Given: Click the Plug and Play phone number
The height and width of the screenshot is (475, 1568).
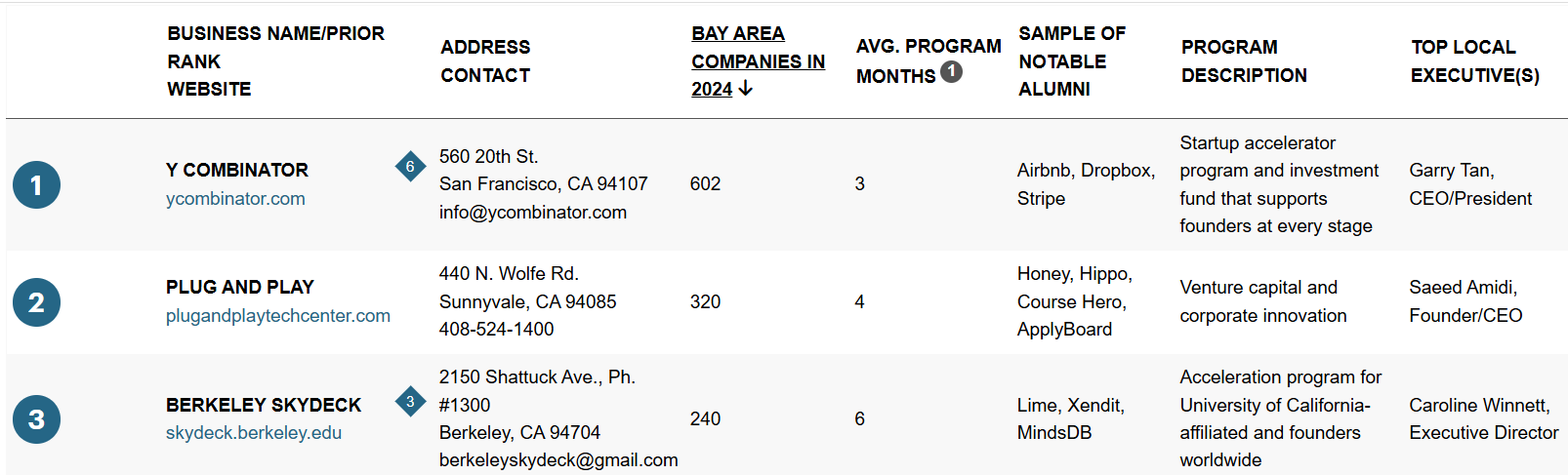Looking at the screenshot, I should 496,330.
